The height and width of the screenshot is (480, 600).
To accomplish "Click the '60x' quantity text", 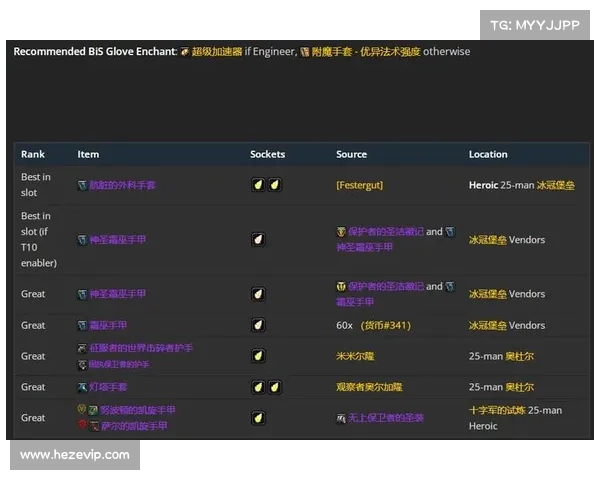I will point(344,326).
